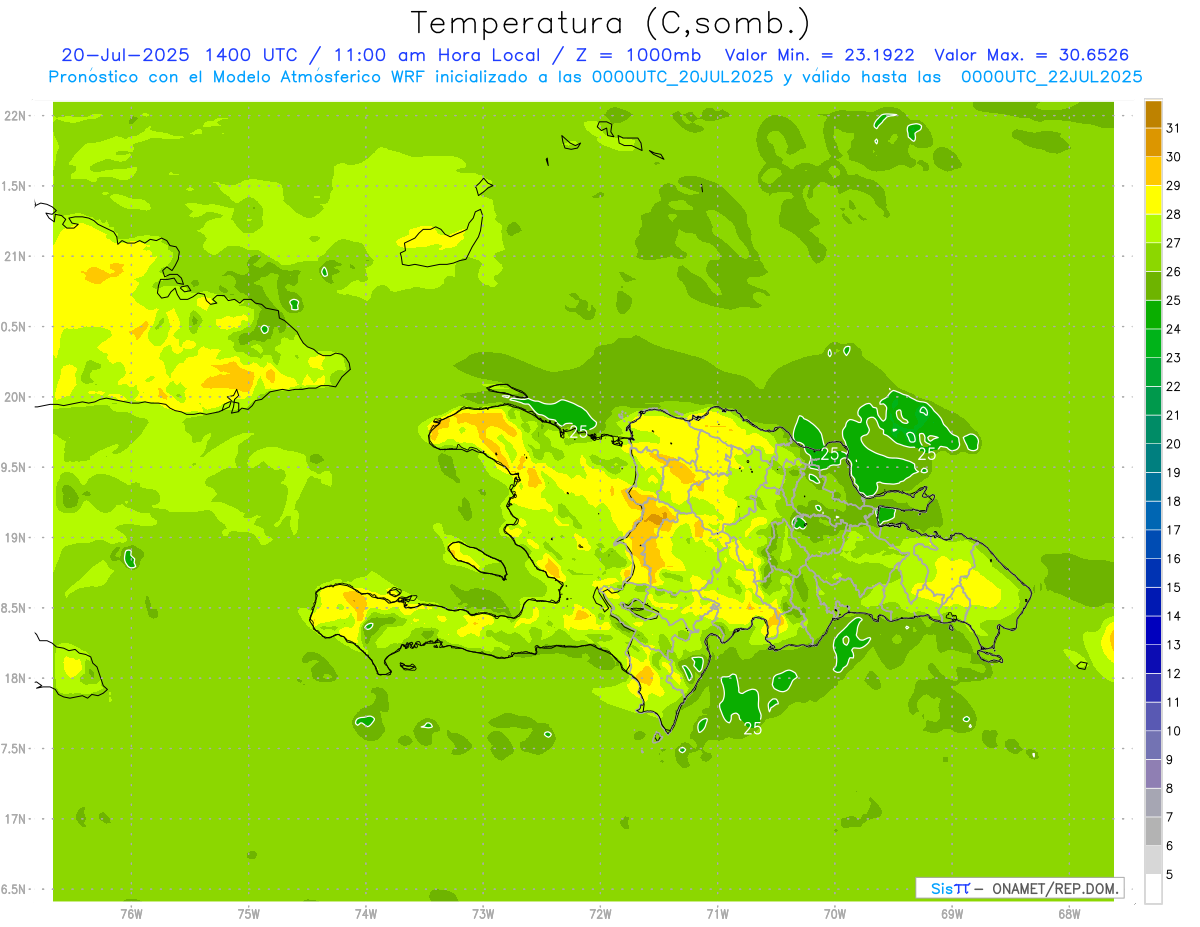Click the '30' value on the color scale
The width and height of the screenshot is (1200, 927).
point(1174,157)
